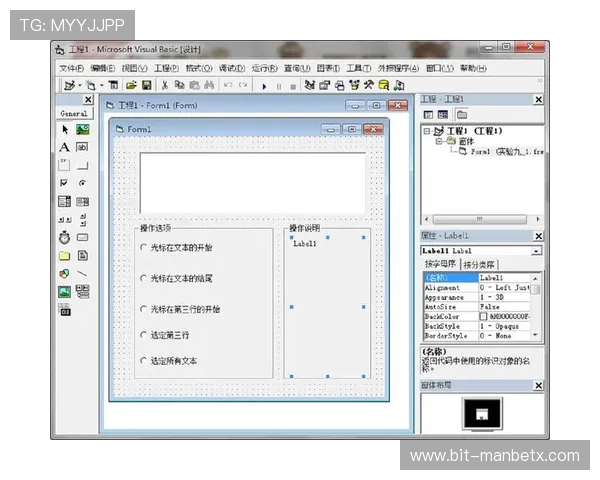600x480 pixels.
Task: Select the OptionButton control in the toolbox
Action: (82, 183)
